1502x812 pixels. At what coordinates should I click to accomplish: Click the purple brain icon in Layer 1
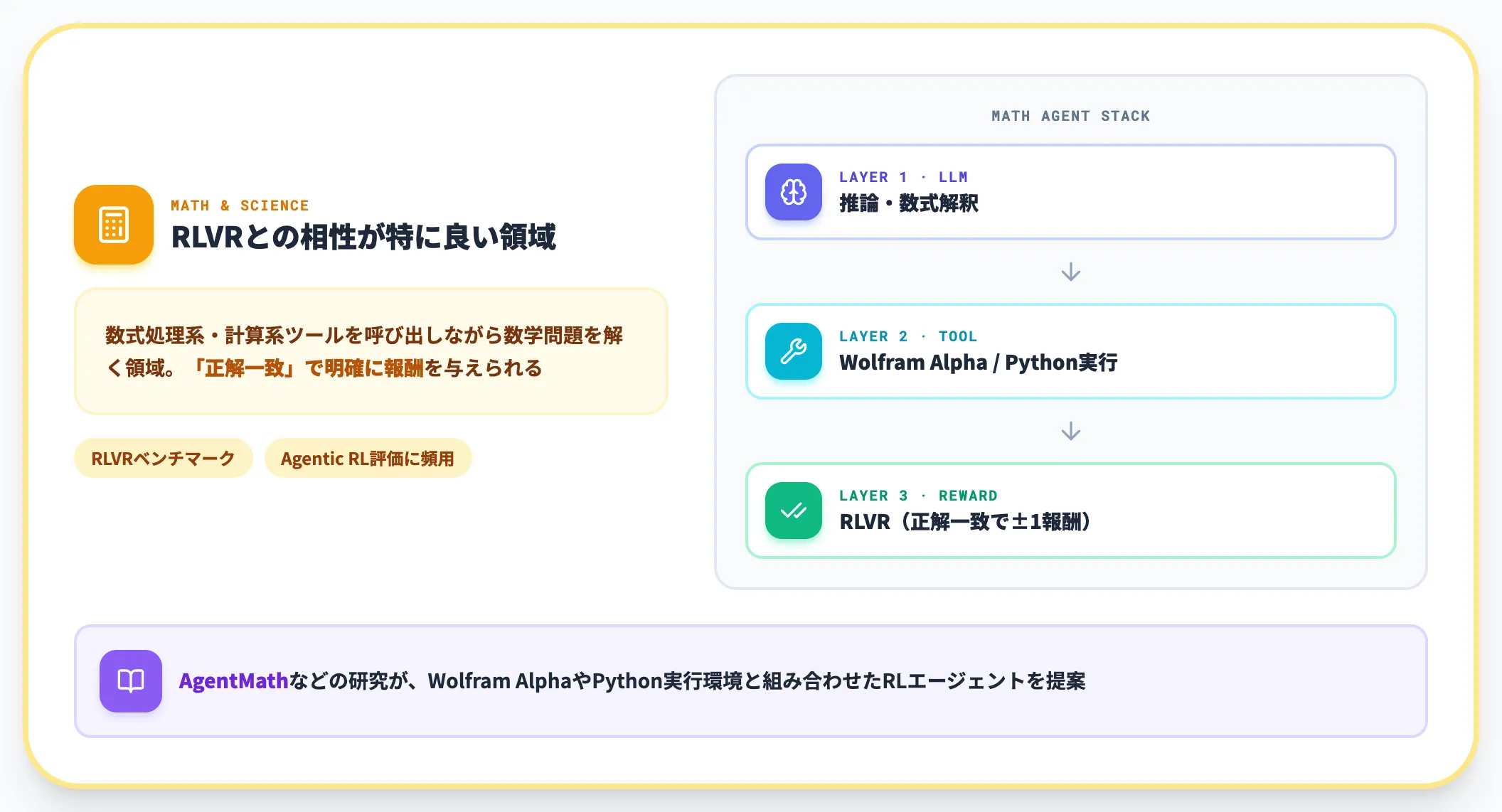(x=794, y=192)
